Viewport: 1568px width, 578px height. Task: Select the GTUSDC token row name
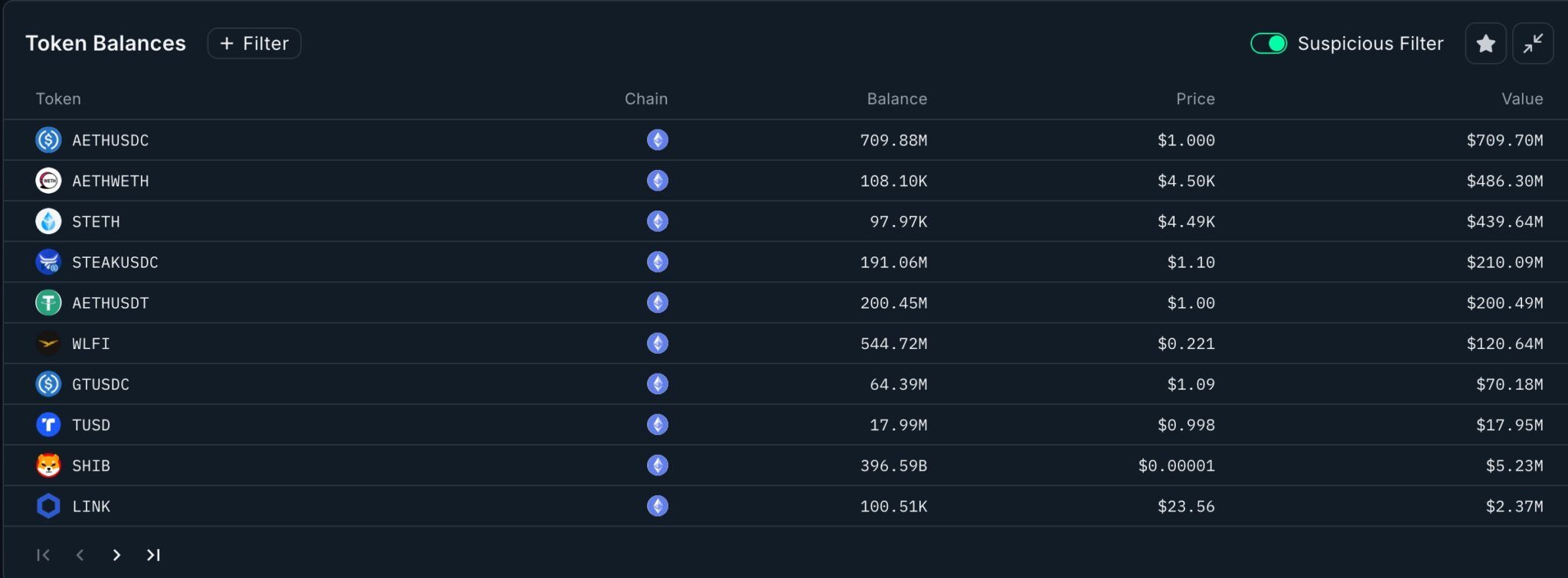tap(100, 384)
